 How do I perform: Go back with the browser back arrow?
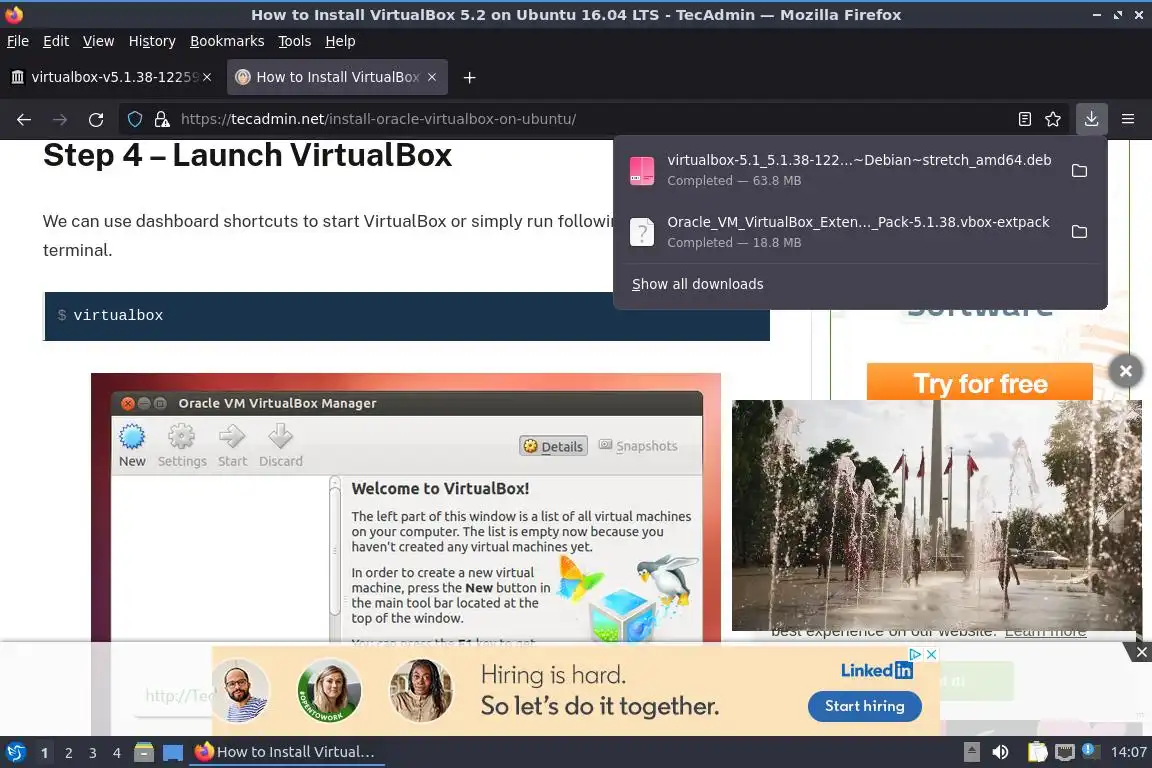(24, 119)
